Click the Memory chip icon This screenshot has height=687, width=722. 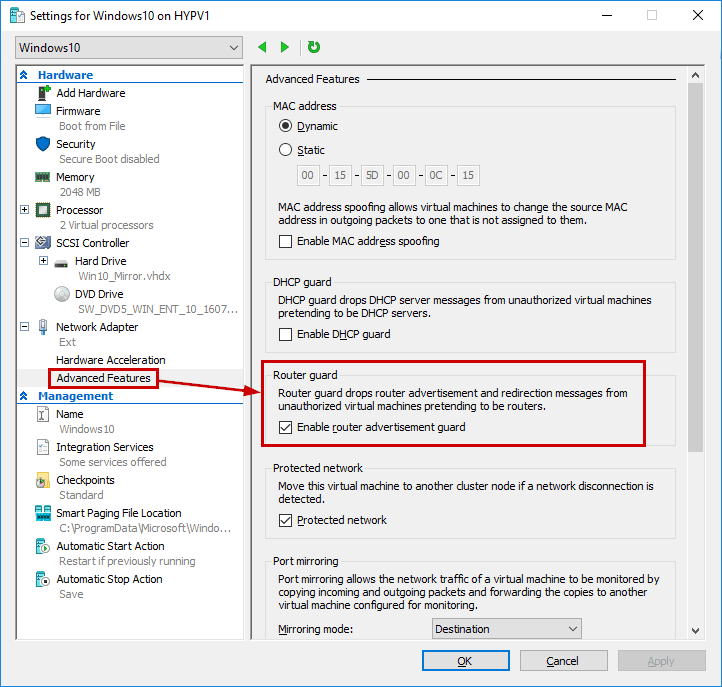tap(43, 177)
